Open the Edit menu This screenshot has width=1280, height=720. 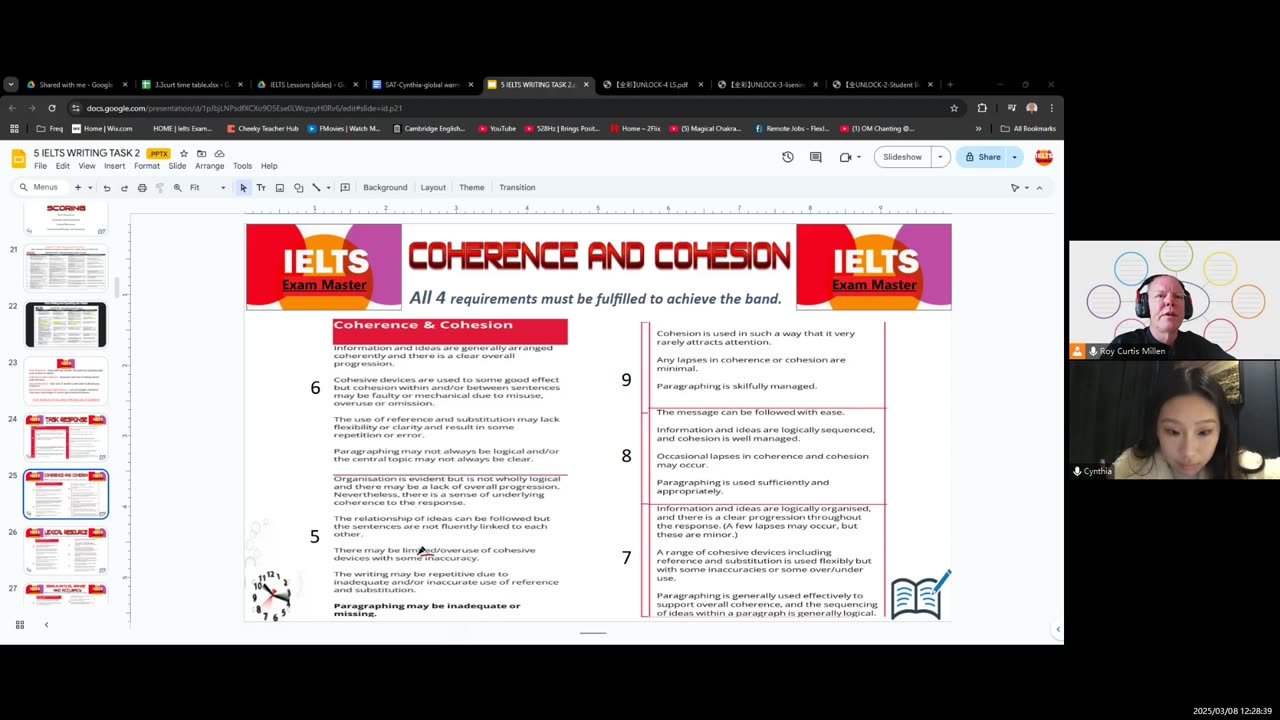(x=62, y=166)
